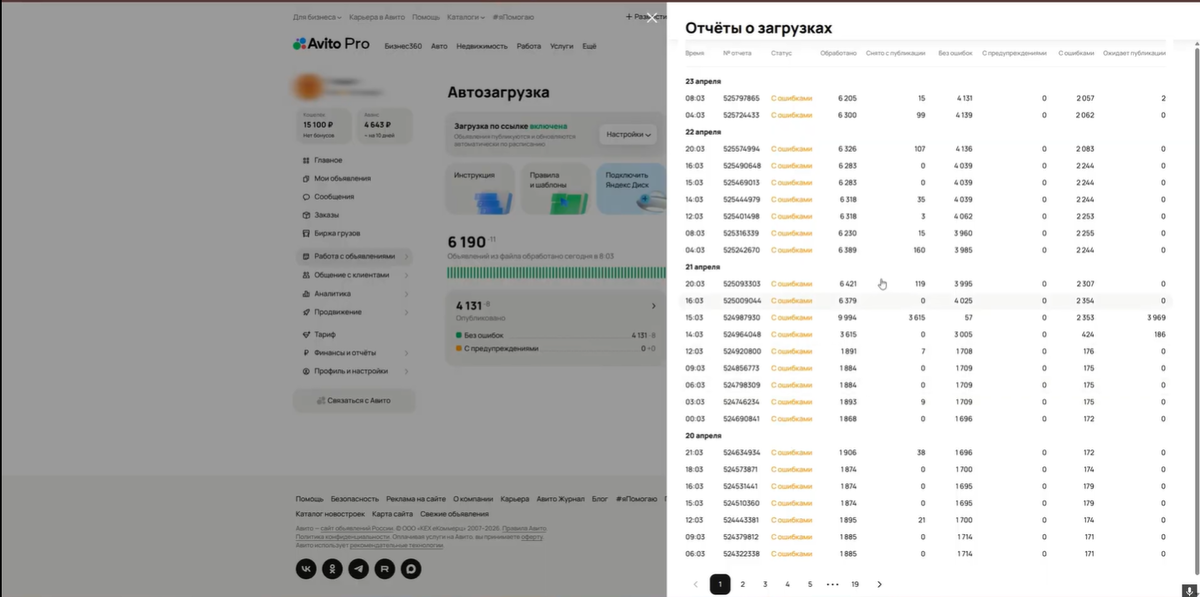Screen dimensions: 1200x597
Task: Go to previous page of reports
Action: 696,584
